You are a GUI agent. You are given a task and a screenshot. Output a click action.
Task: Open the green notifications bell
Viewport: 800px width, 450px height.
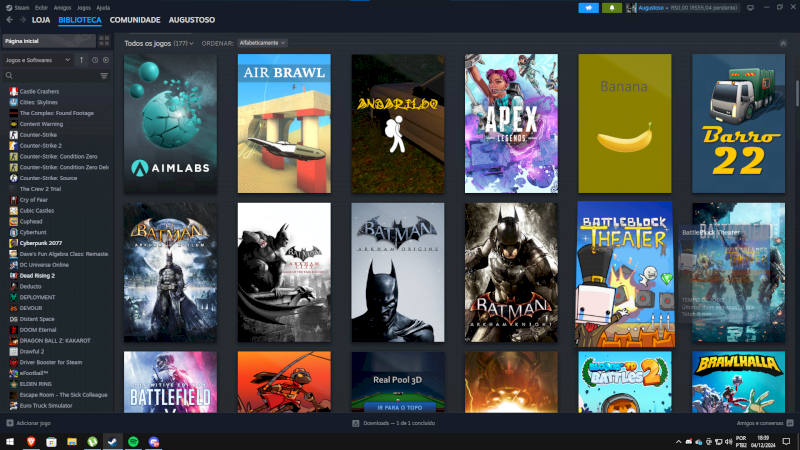tap(612, 8)
